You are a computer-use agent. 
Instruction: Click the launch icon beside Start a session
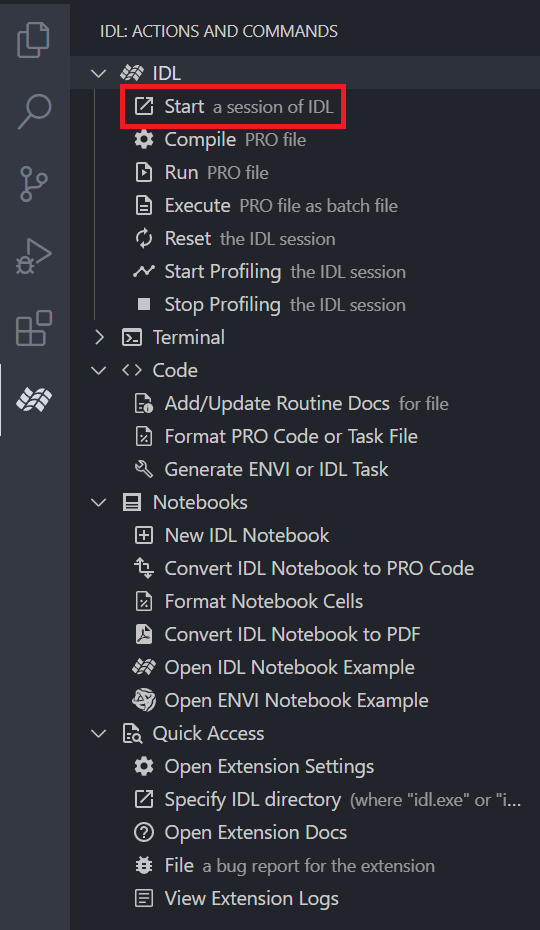(x=144, y=107)
